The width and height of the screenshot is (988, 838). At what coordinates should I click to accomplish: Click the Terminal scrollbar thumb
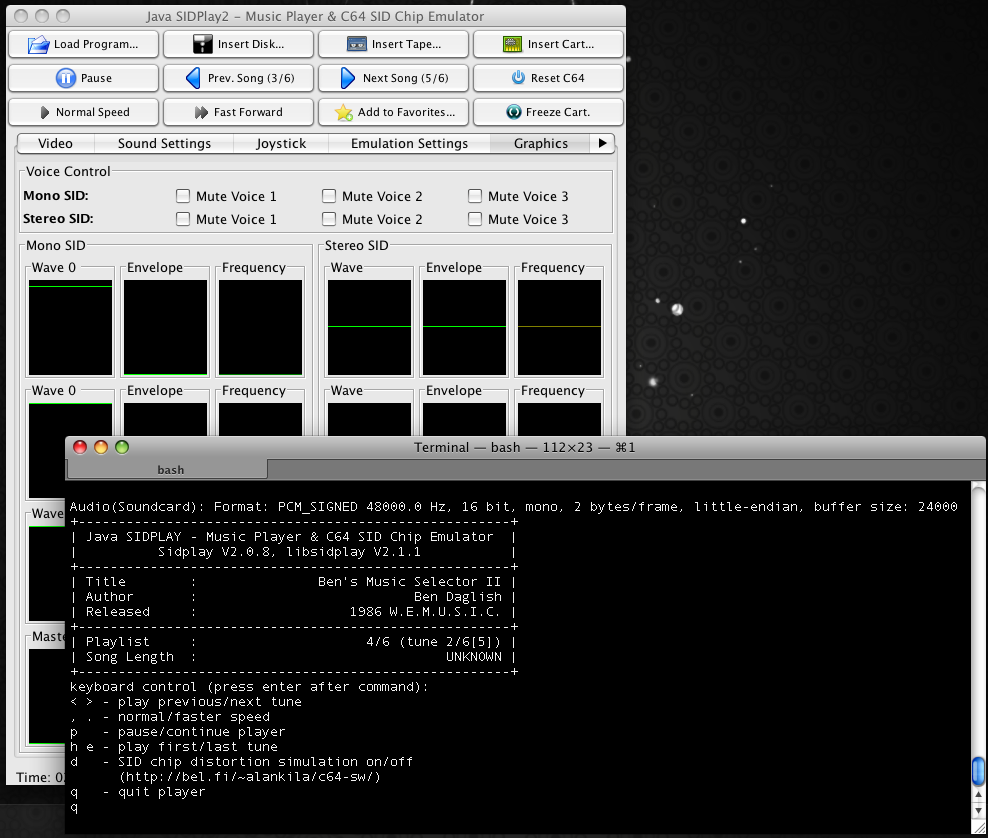click(x=979, y=771)
